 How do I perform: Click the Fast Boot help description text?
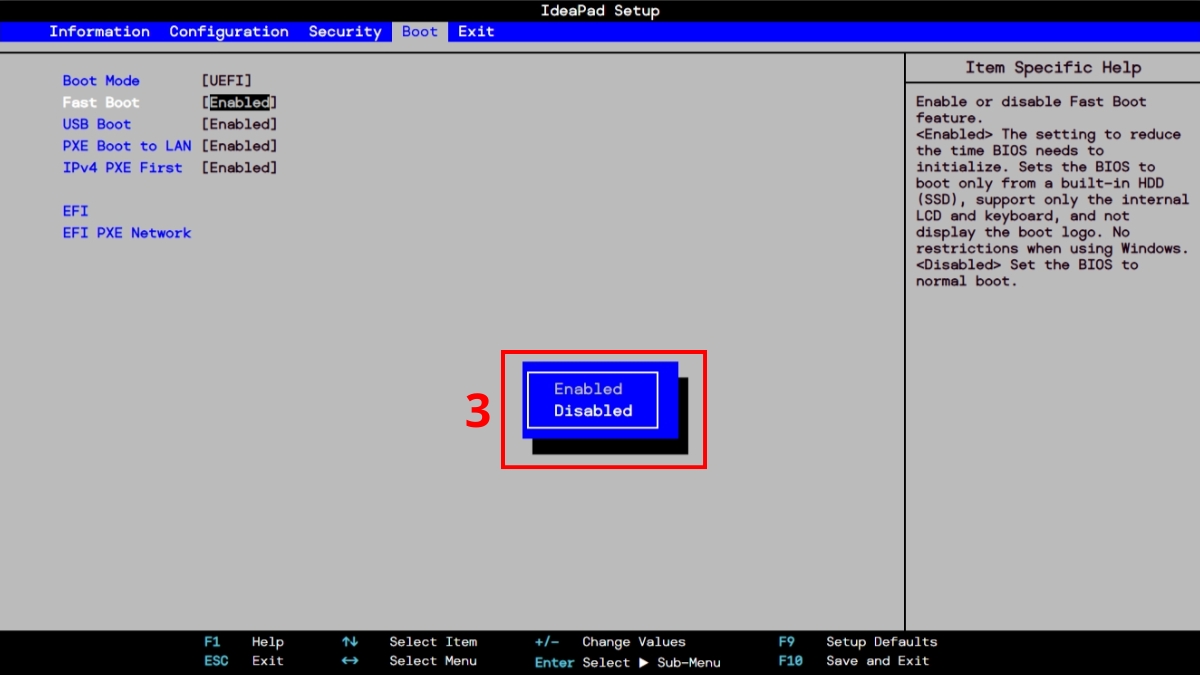1052,191
